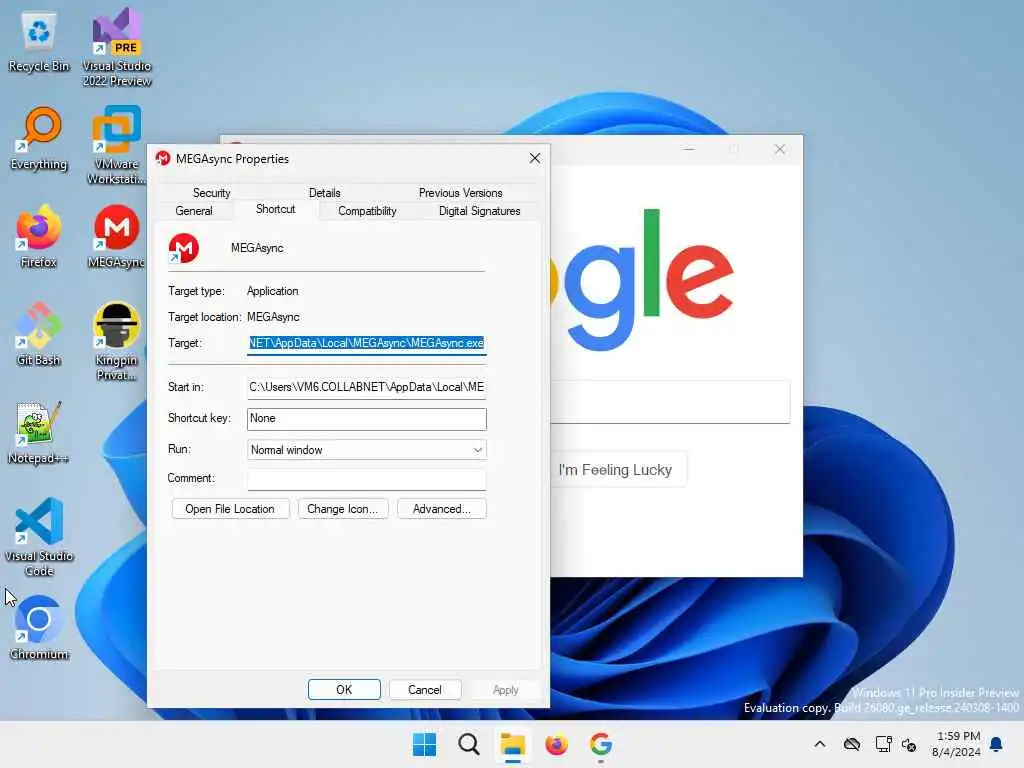
Task: Select the Git Bash desktop icon
Action: coord(39,334)
